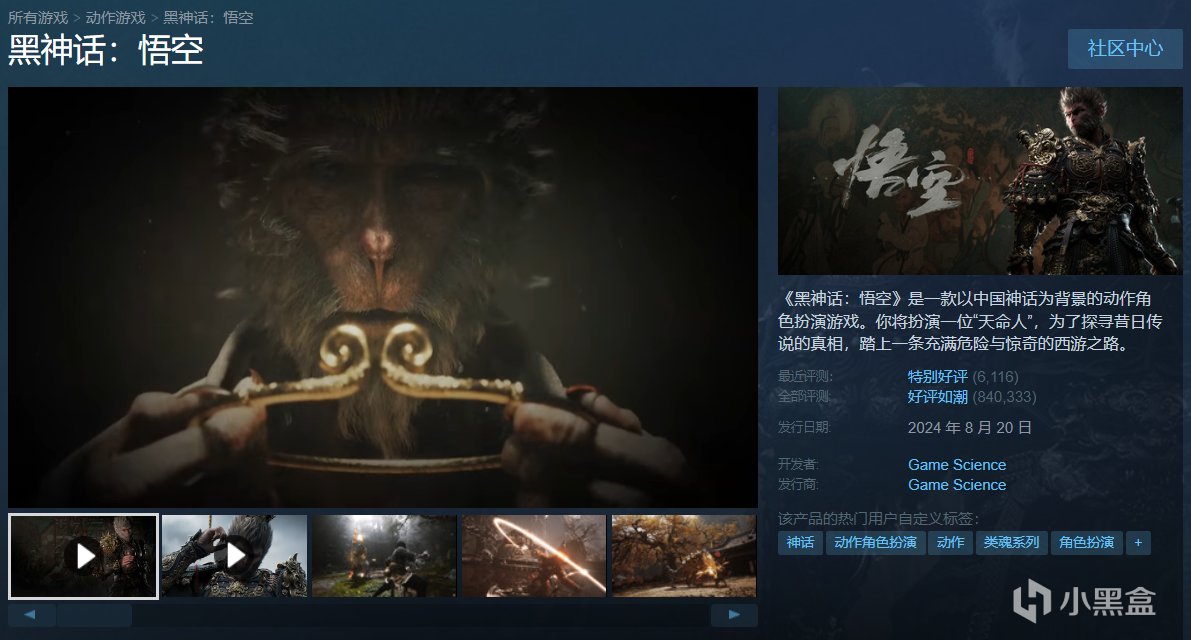1191x640 pixels.
Task: Click the 发行日期 label
Action: (x=804, y=428)
